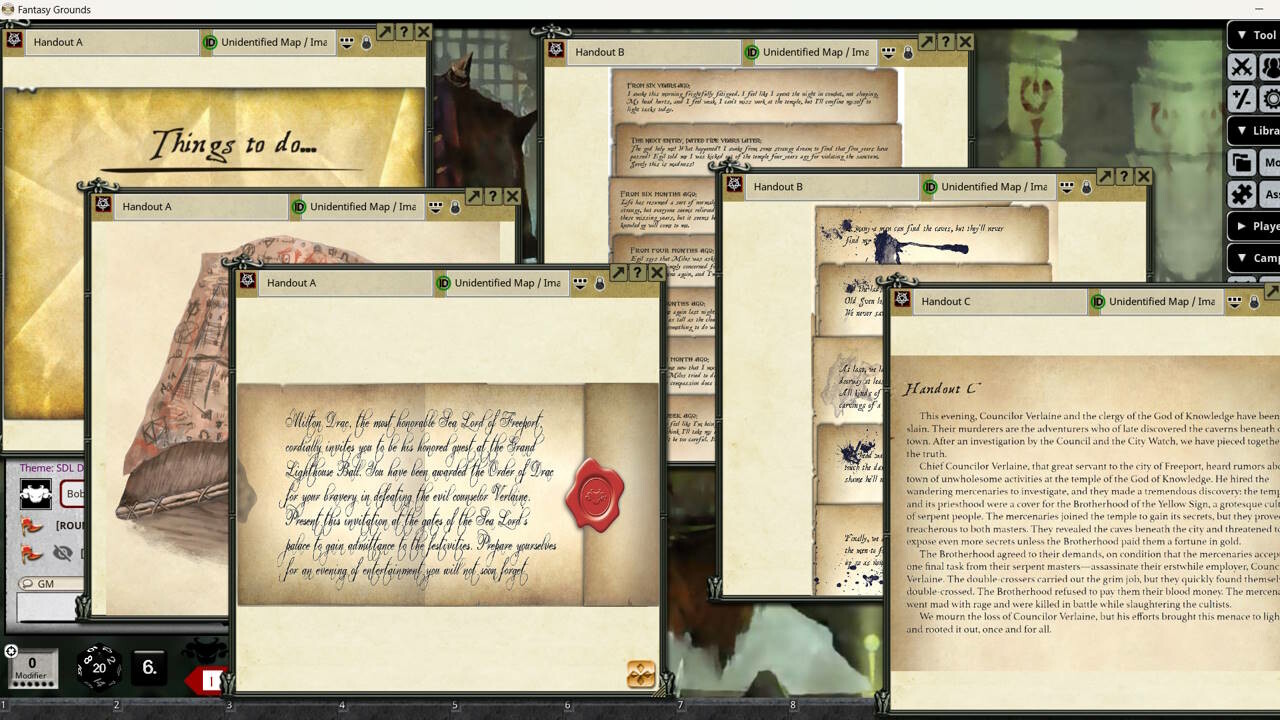This screenshot has height=720, width=1280.
Task: Click link icon of "Things to do" Handout A
Action: [13, 41]
